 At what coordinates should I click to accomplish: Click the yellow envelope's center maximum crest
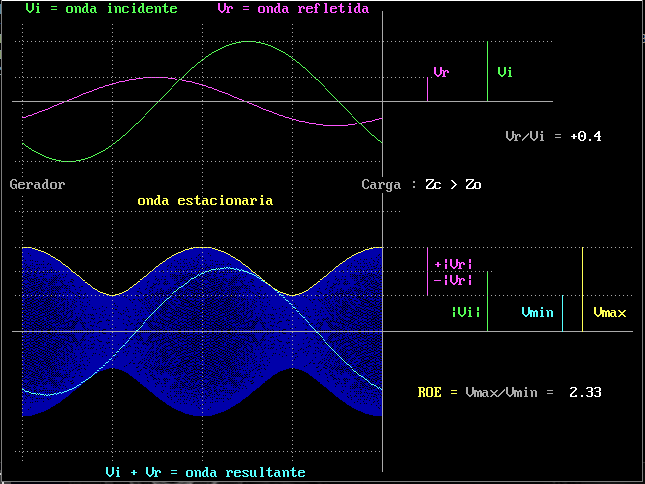pyautogui.click(x=202, y=248)
